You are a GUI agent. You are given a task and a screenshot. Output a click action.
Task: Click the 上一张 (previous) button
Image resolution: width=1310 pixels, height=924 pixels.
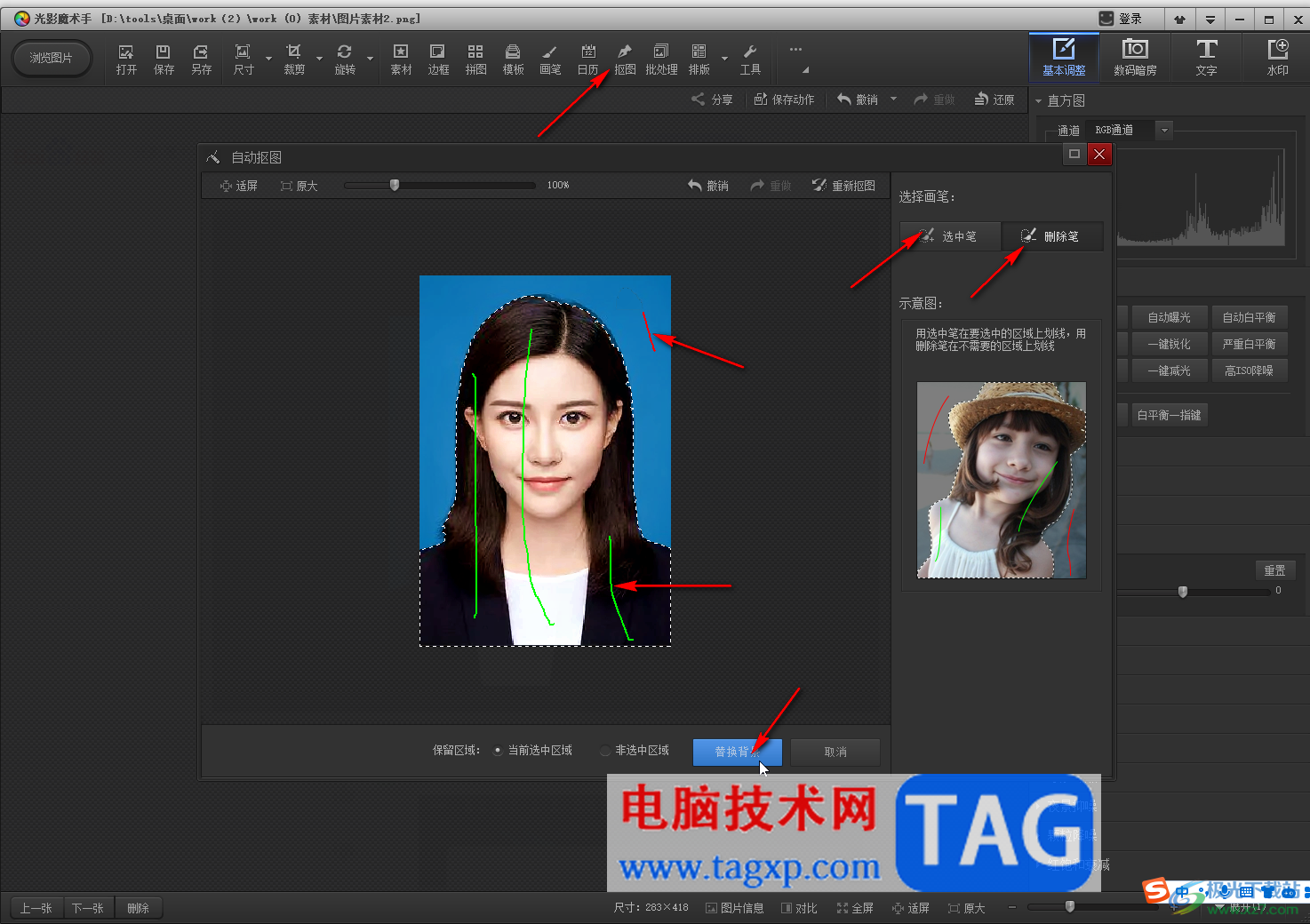(x=36, y=908)
